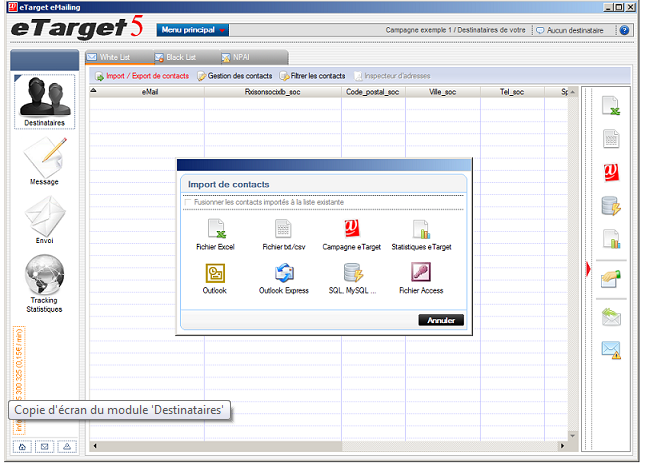Import contacts from Outlook

tap(215, 274)
